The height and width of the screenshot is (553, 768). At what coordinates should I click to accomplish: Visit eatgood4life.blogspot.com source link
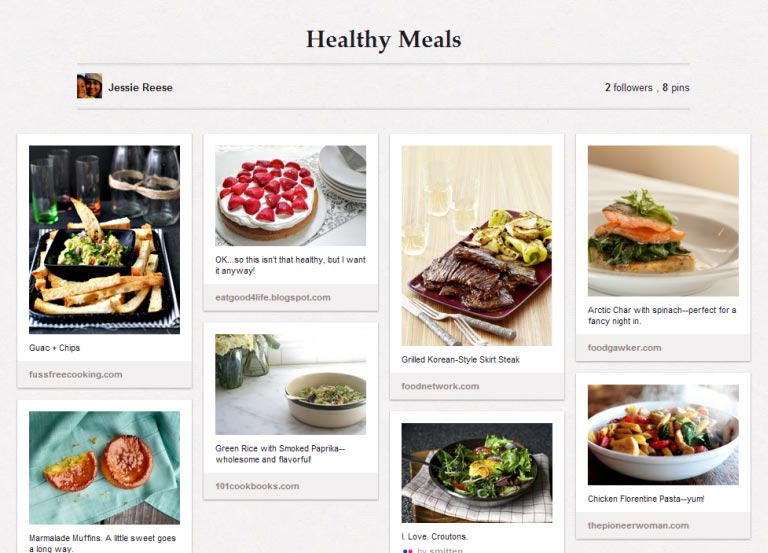(x=273, y=297)
